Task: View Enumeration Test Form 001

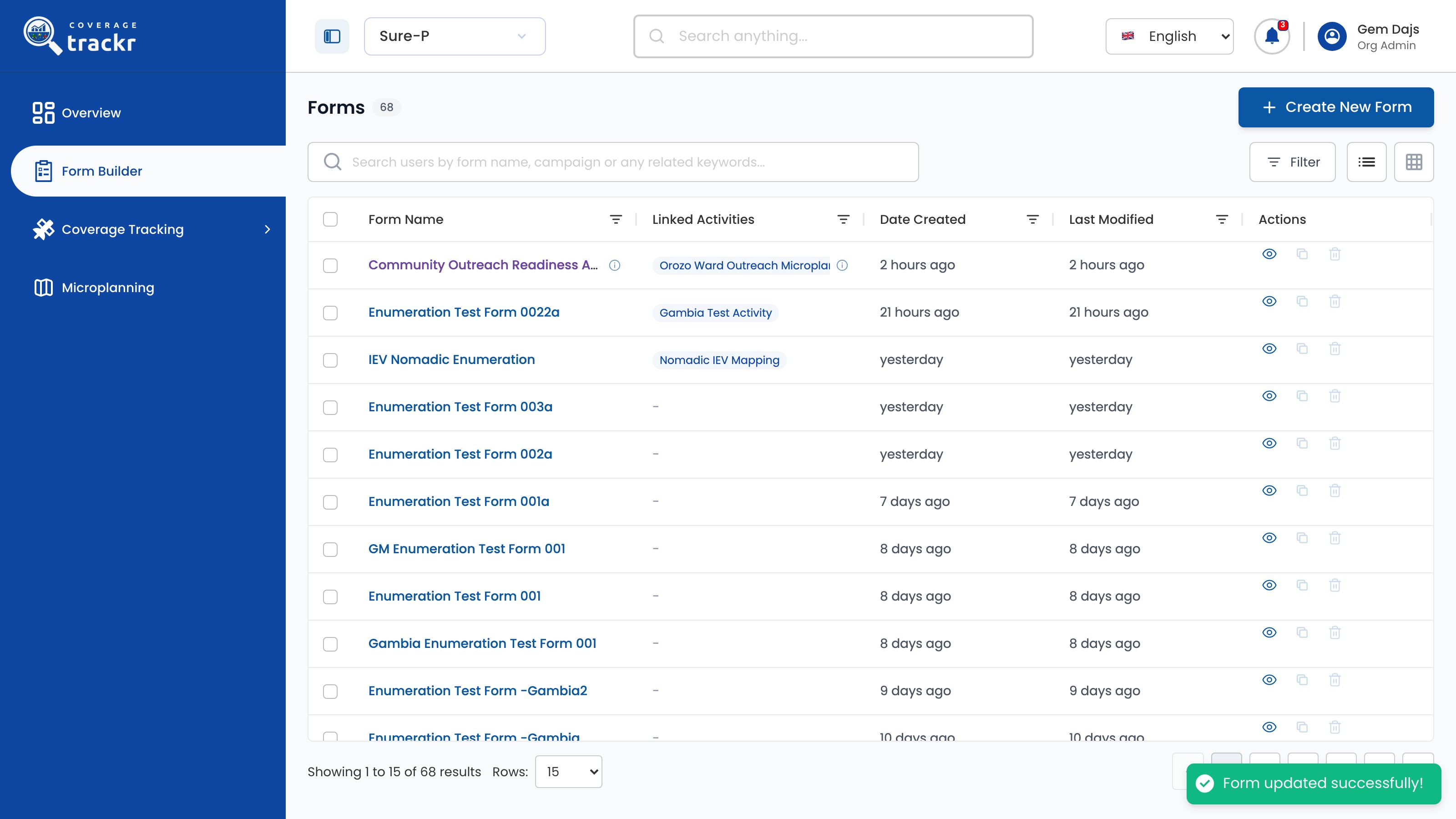Action: coord(1269,586)
